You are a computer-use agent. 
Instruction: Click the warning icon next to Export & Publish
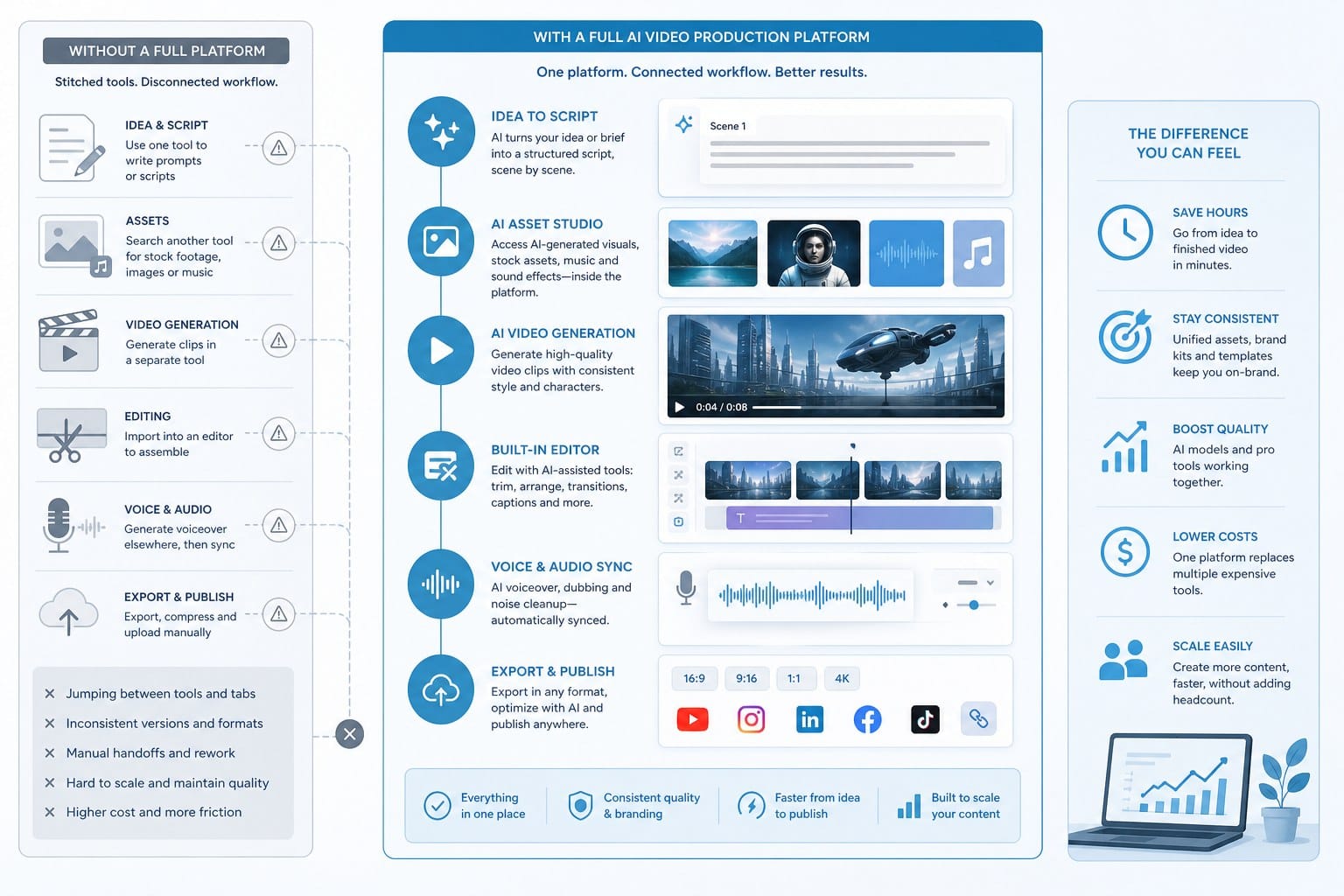(x=279, y=614)
